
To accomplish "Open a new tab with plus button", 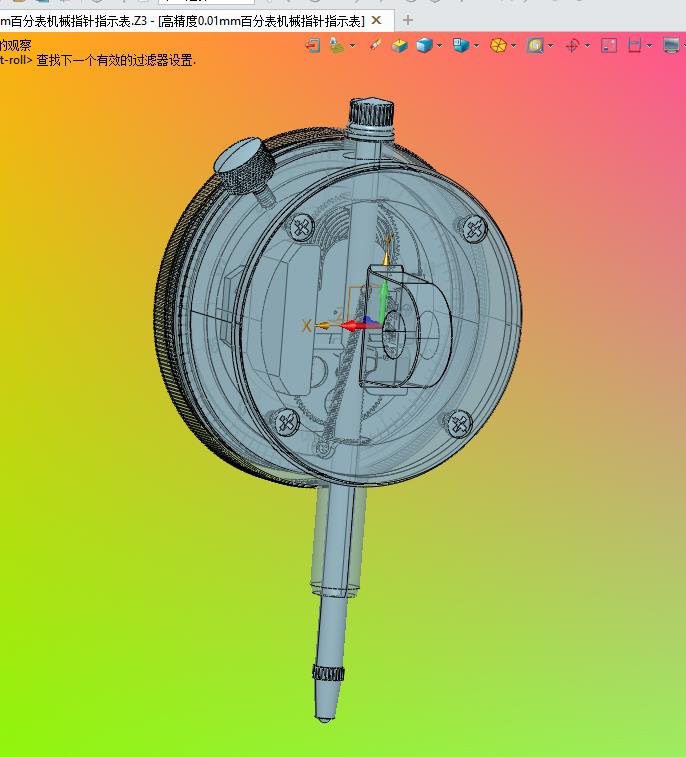I will pos(408,20).
